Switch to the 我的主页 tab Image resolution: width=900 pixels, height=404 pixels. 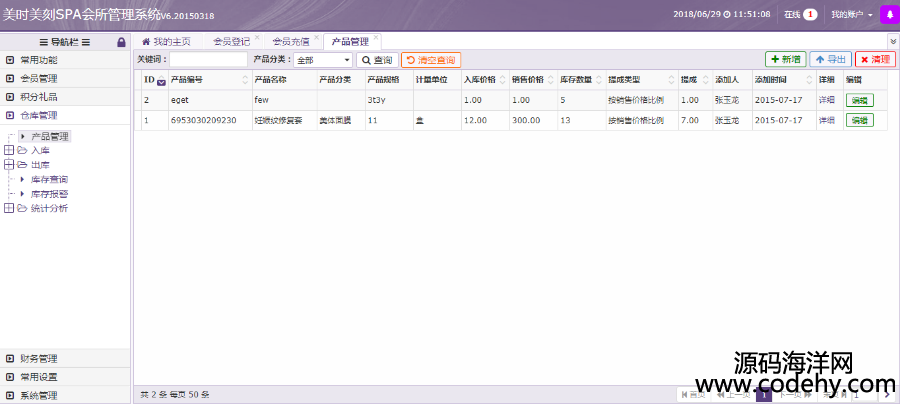pyautogui.click(x=166, y=42)
